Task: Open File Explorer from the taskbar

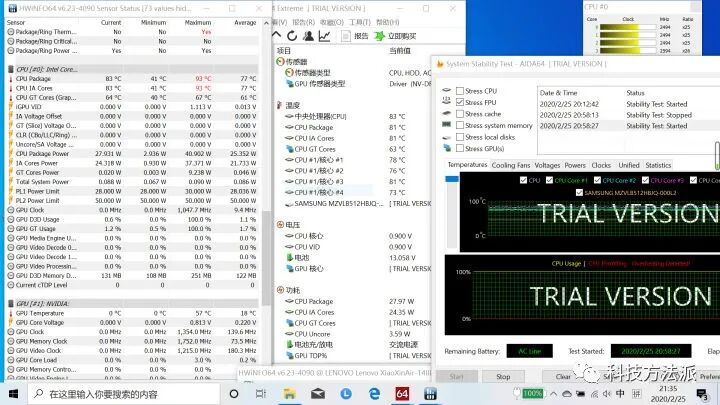Action: coord(289,394)
